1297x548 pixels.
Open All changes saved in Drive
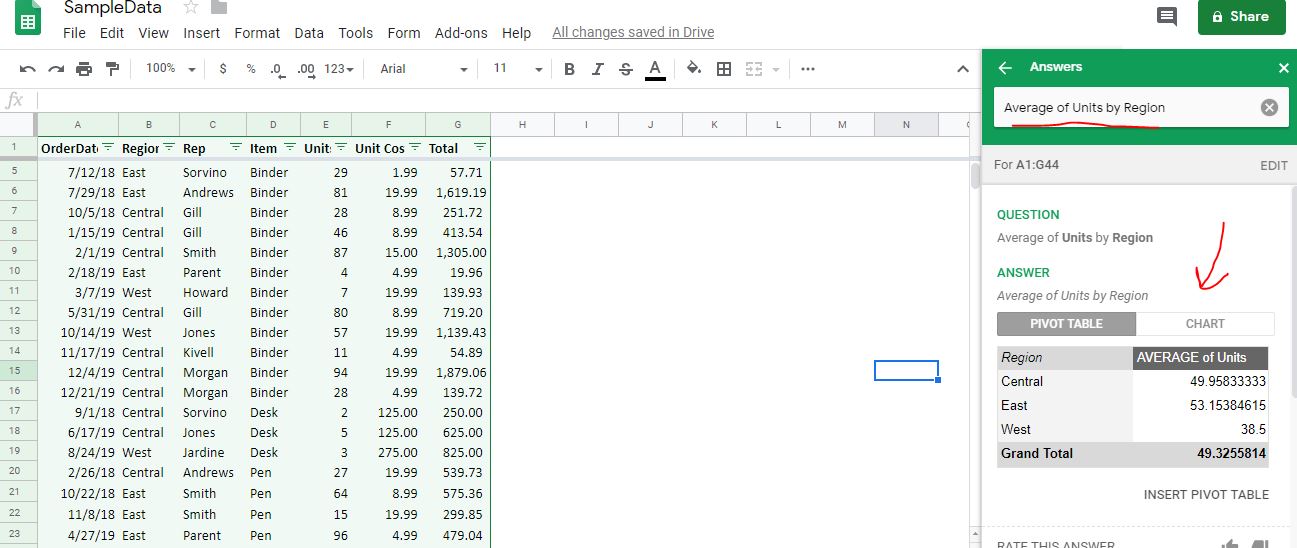click(x=633, y=33)
